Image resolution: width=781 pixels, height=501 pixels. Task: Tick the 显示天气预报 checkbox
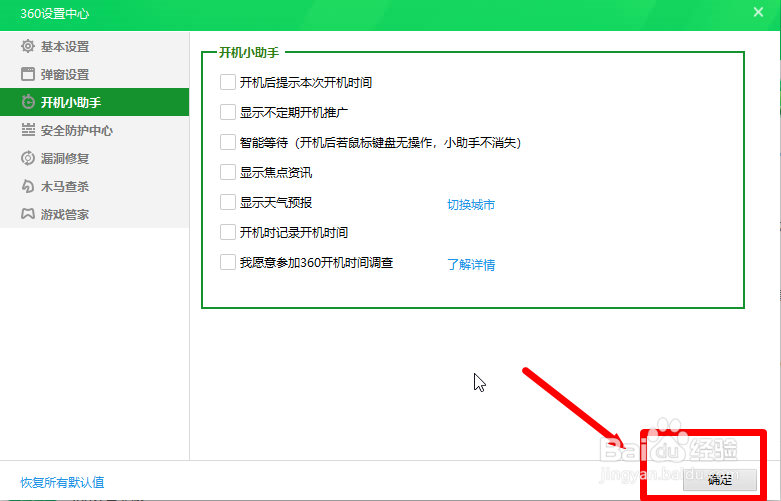[228, 202]
